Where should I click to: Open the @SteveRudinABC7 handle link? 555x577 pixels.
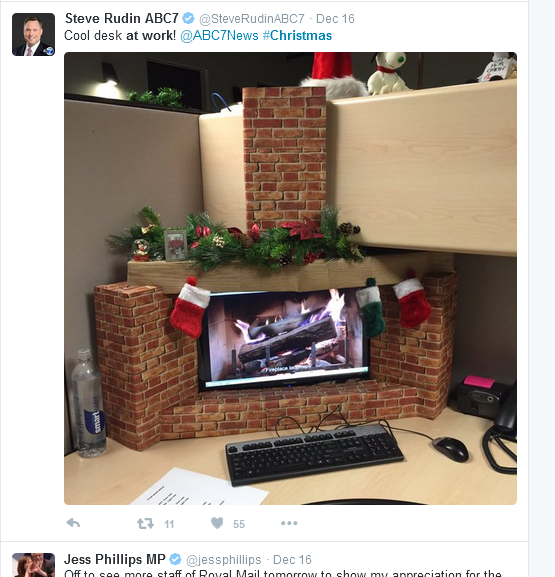coord(252,19)
